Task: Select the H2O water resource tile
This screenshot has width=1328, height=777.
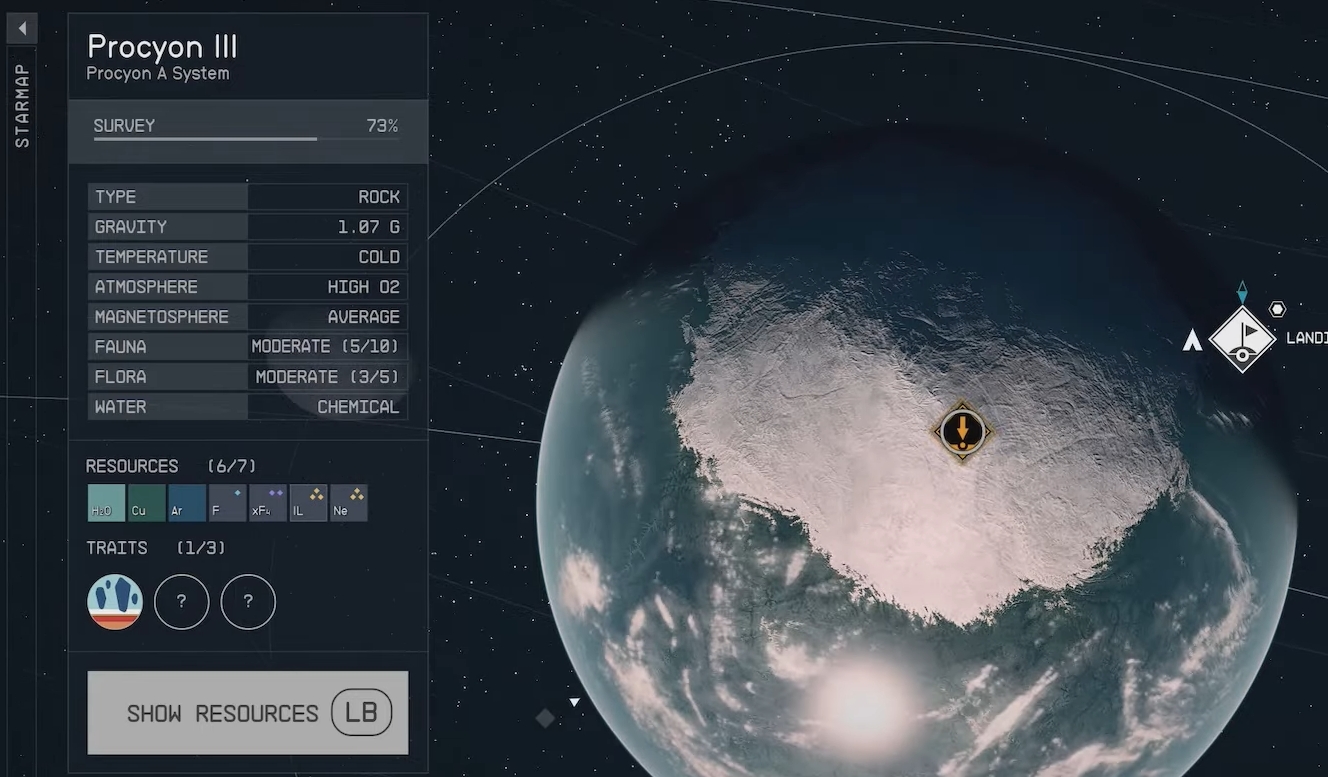Action: pyautogui.click(x=106, y=503)
